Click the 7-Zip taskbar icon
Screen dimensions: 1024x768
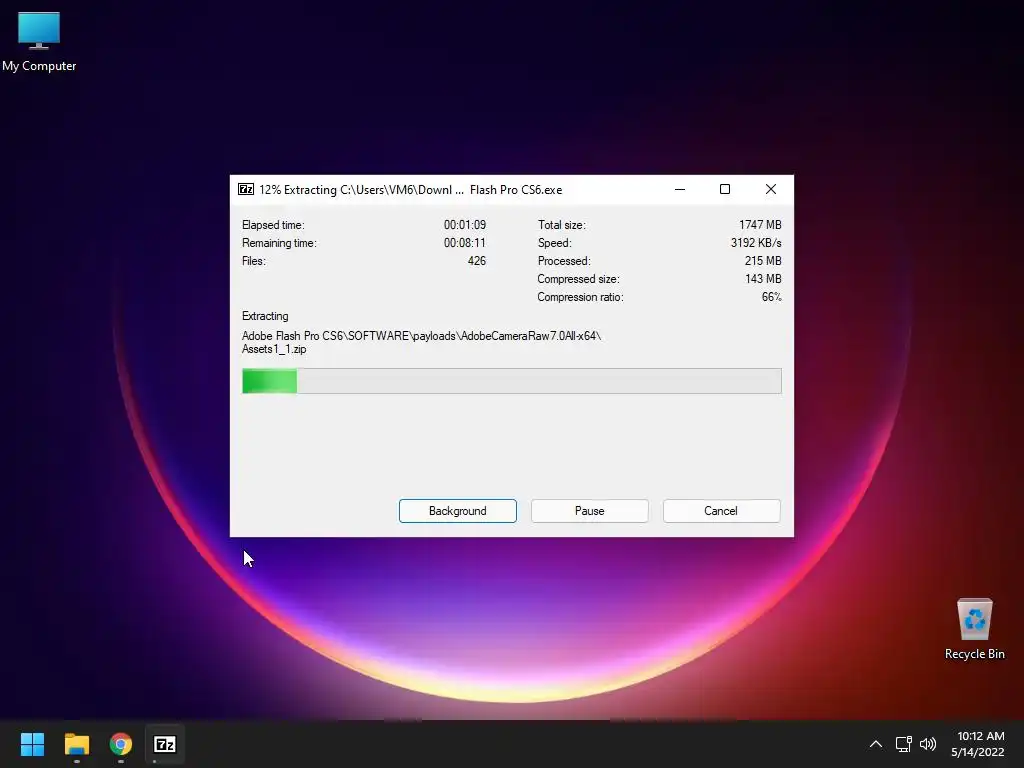(x=165, y=744)
